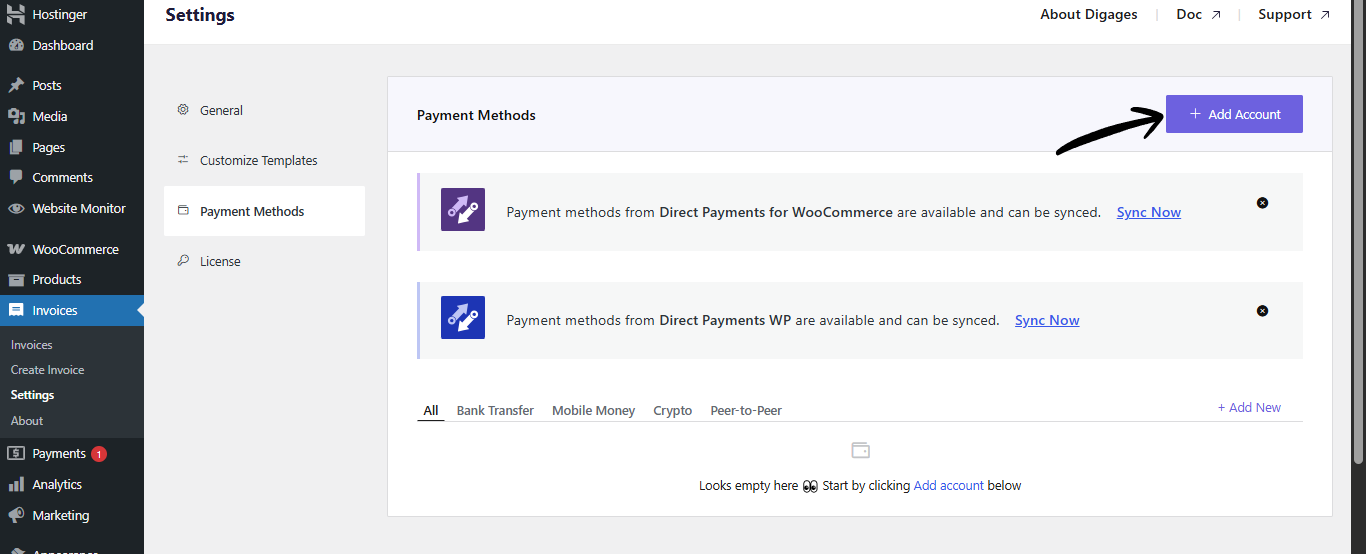Viewport: 1366px width, 554px height.
Task: Click the Add account link in empty message
Action: coord(949,485)
